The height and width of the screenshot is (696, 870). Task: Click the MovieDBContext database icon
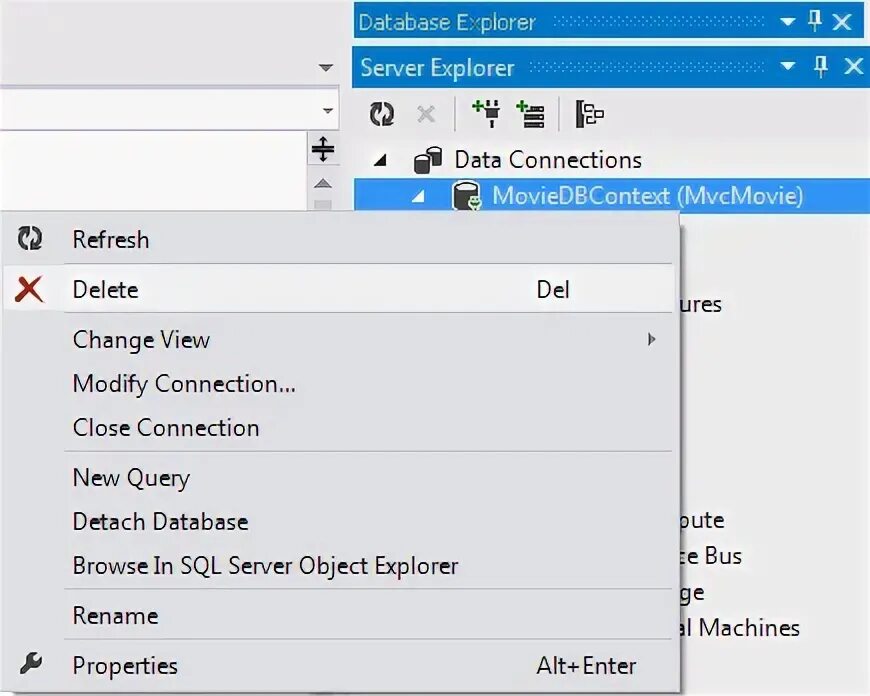466,196
